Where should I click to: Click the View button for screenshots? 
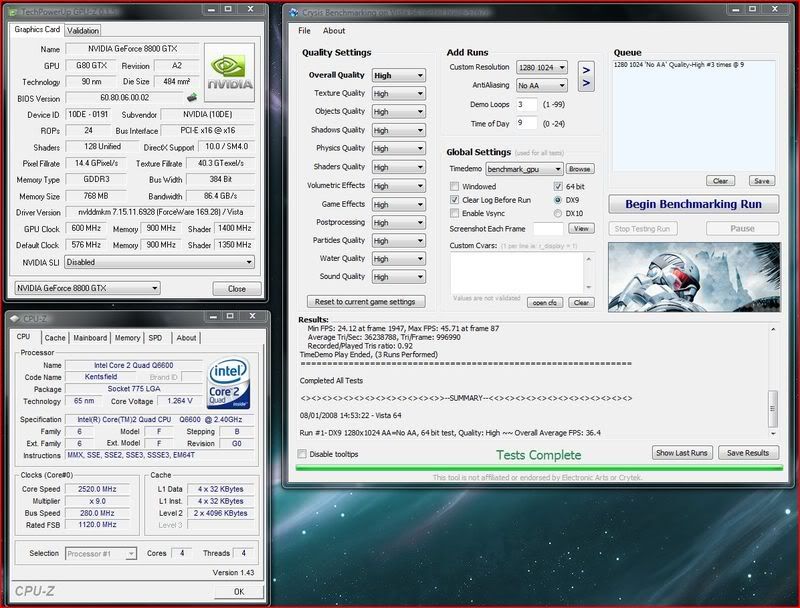click(581, 229)
